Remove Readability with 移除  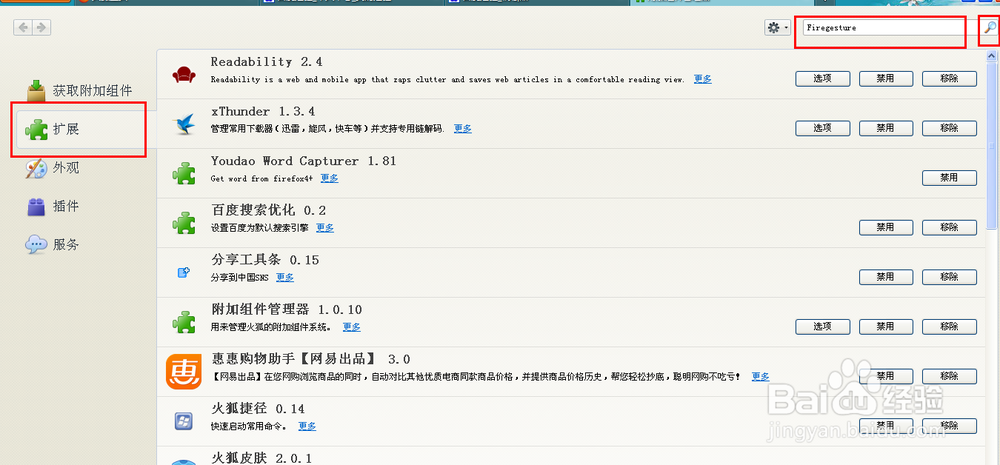[x=949, y=78]
